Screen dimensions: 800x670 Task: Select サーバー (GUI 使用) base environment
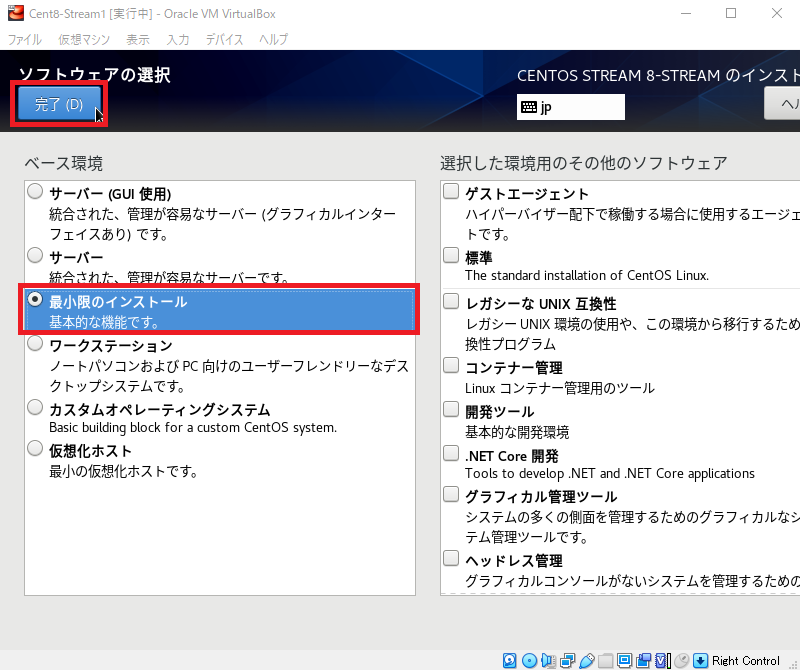pyautogui.click(x=35, y=191)
